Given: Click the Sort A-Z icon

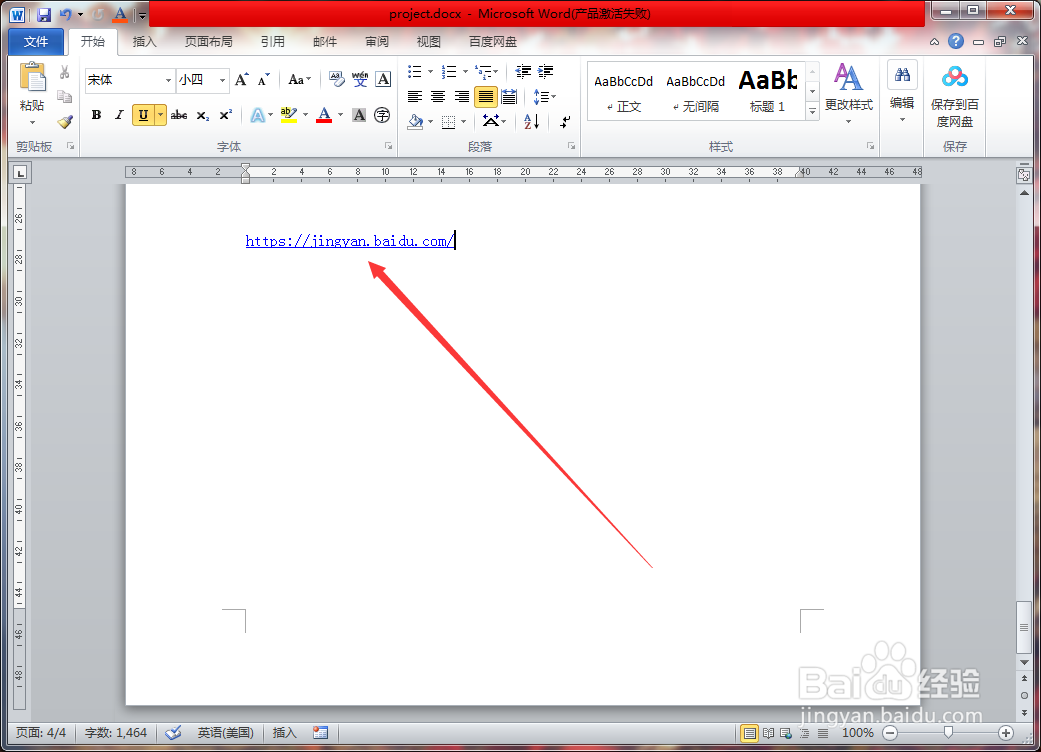Looking at the screenshot, I should [531, 121].
